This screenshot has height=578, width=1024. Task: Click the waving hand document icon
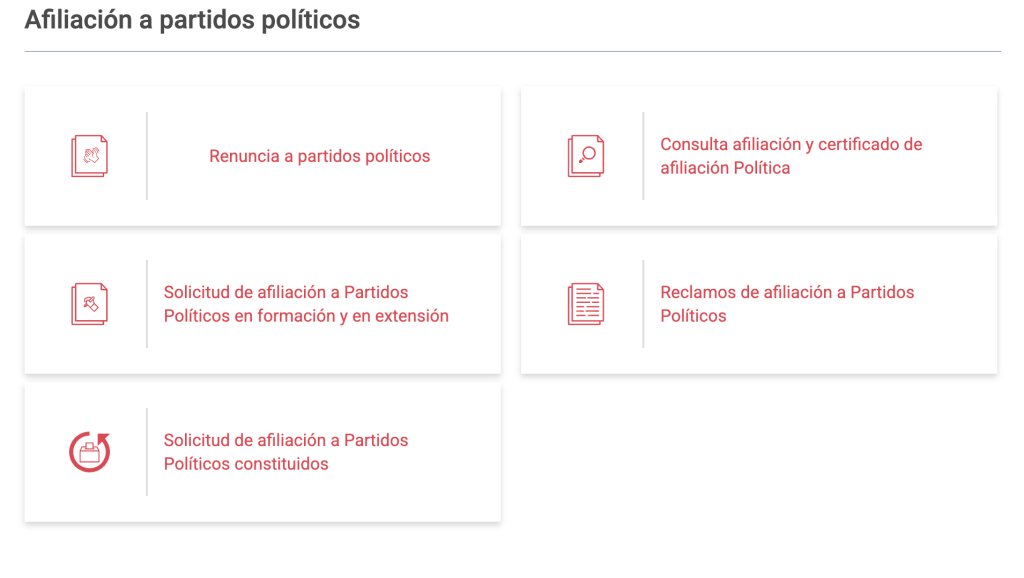click(89, 157)
